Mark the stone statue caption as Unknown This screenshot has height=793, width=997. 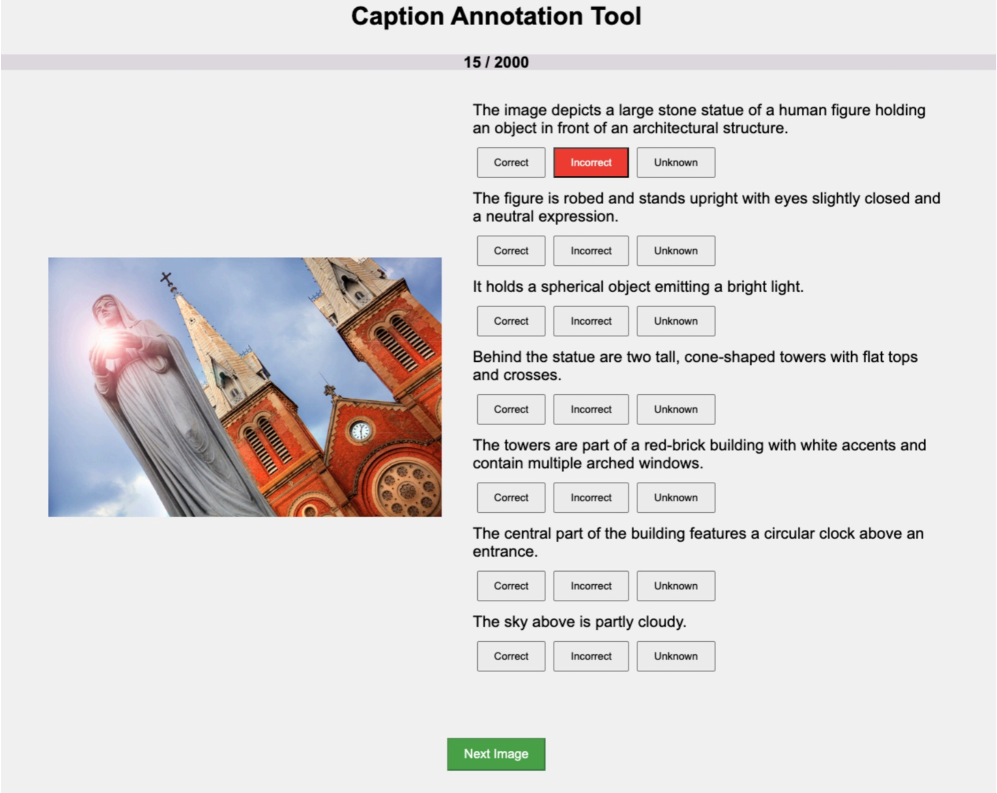676,162
